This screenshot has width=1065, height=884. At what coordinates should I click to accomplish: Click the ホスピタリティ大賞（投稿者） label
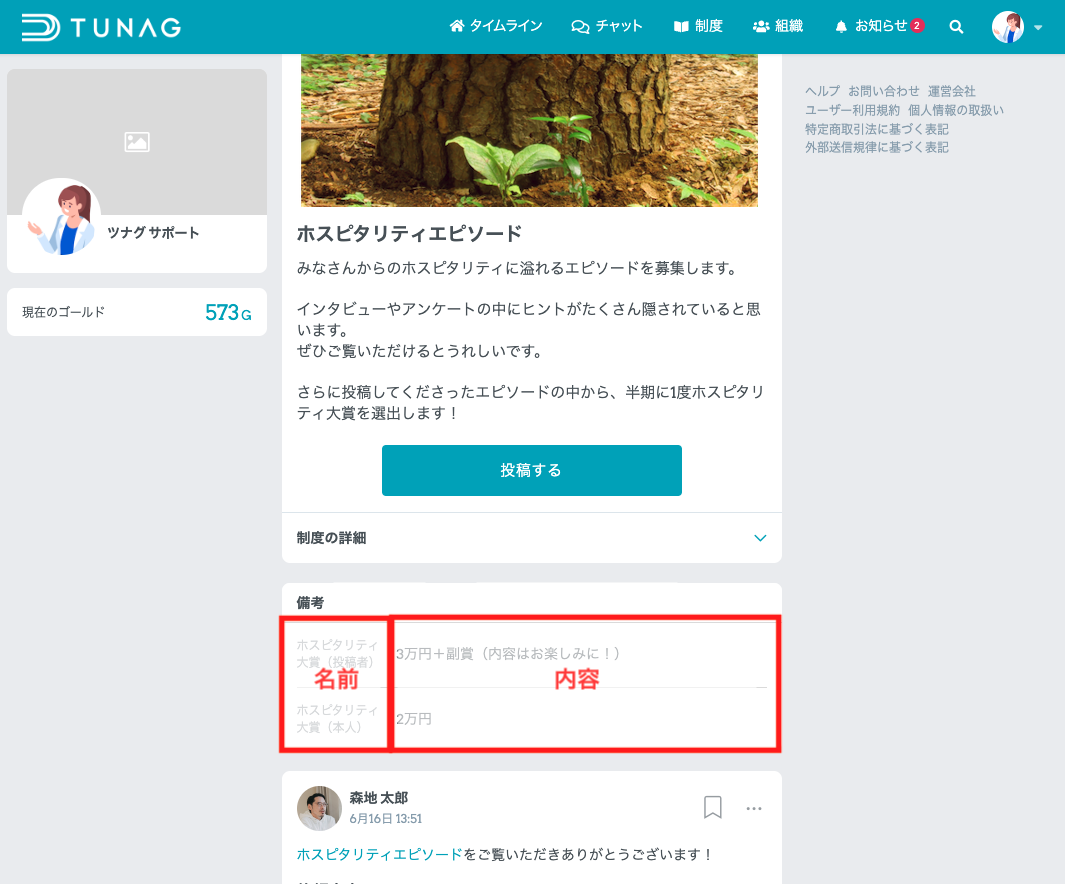pyautogui.click(x=338, y=653)
